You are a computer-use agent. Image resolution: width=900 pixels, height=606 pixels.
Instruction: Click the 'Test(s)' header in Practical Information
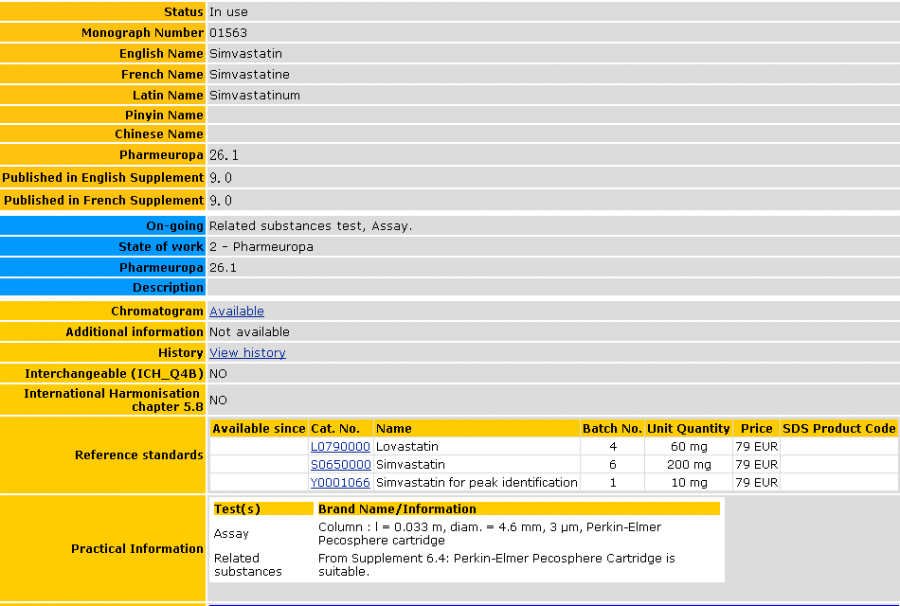(x=263, y=509)
